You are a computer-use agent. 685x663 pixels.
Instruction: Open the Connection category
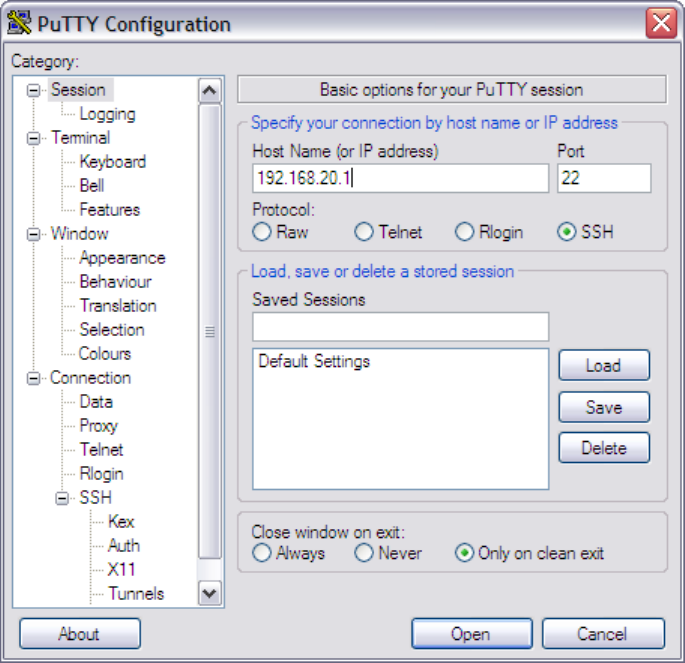(90, 378)
